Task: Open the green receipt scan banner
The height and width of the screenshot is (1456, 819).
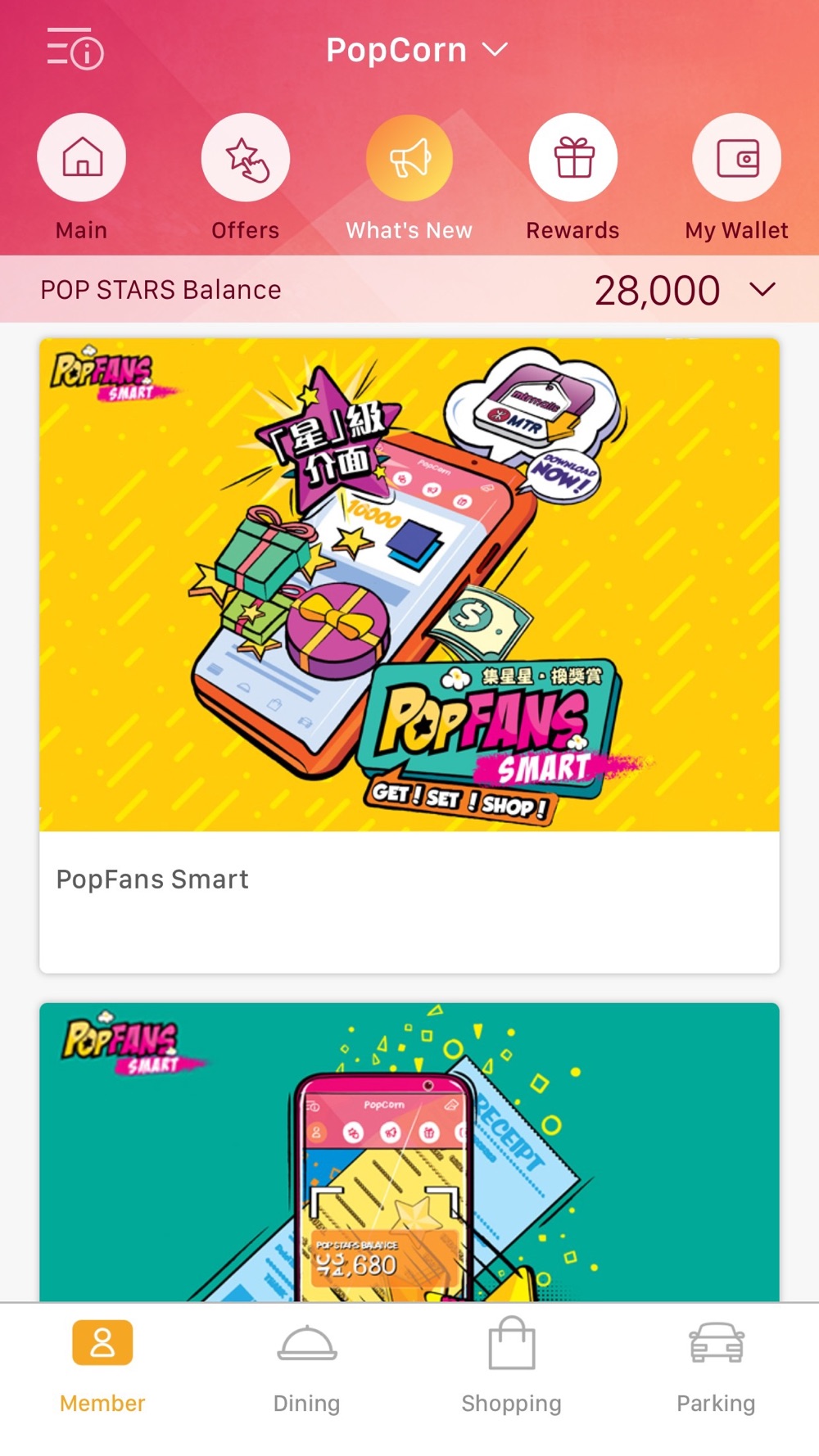Action: click(x=409, y=1152)
